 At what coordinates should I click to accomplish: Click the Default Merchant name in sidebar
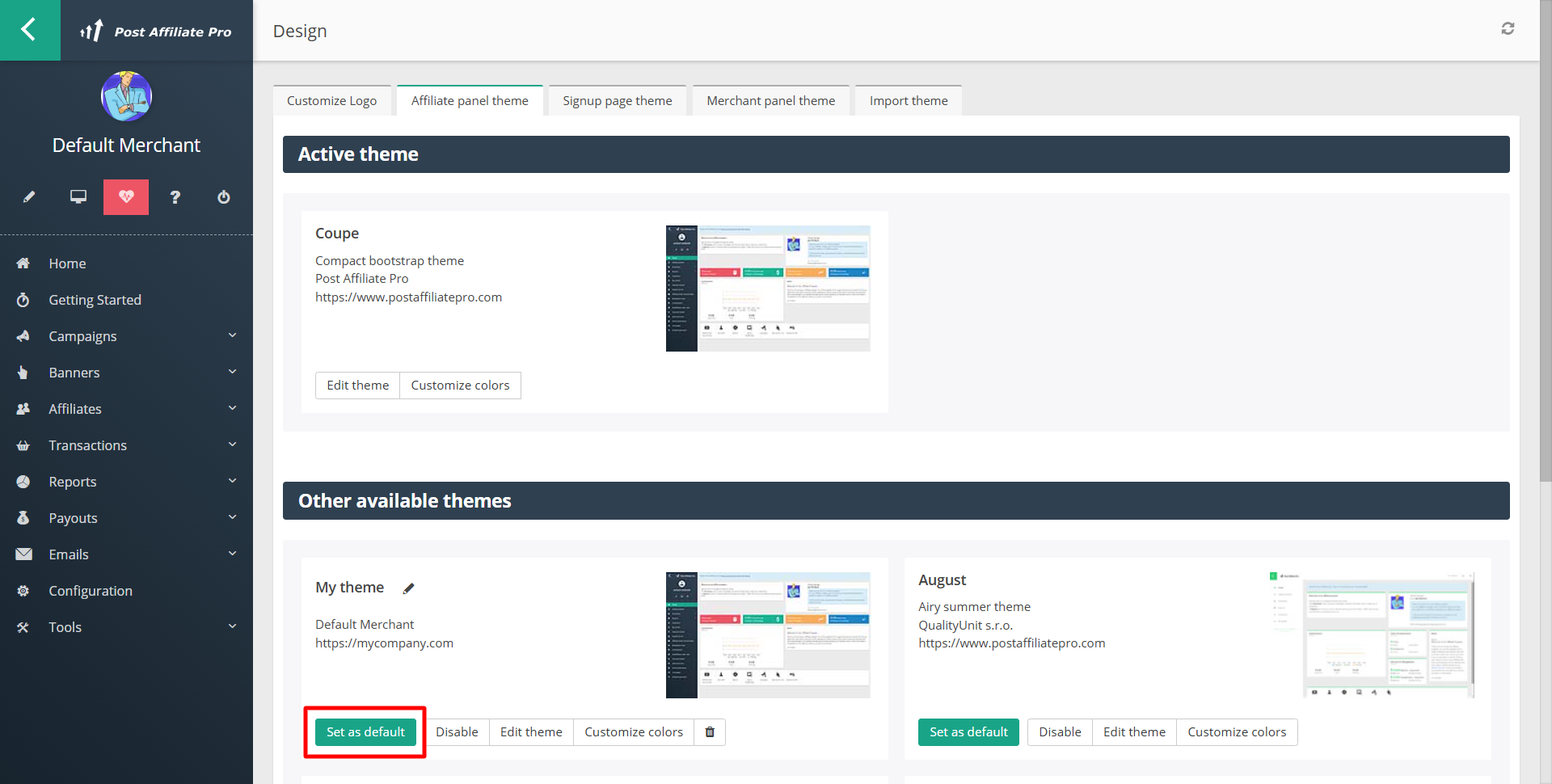[x=126, y=145]
